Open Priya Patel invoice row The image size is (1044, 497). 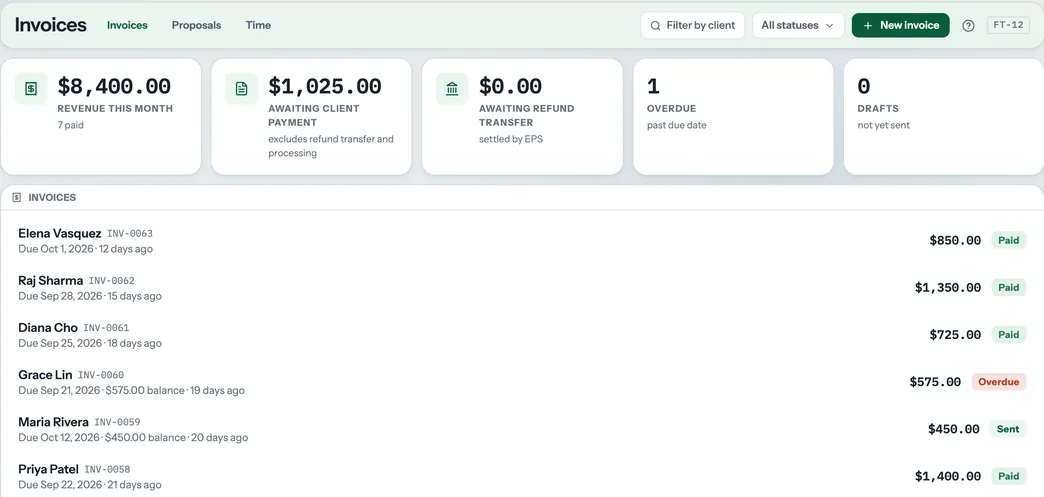[522, 476]
